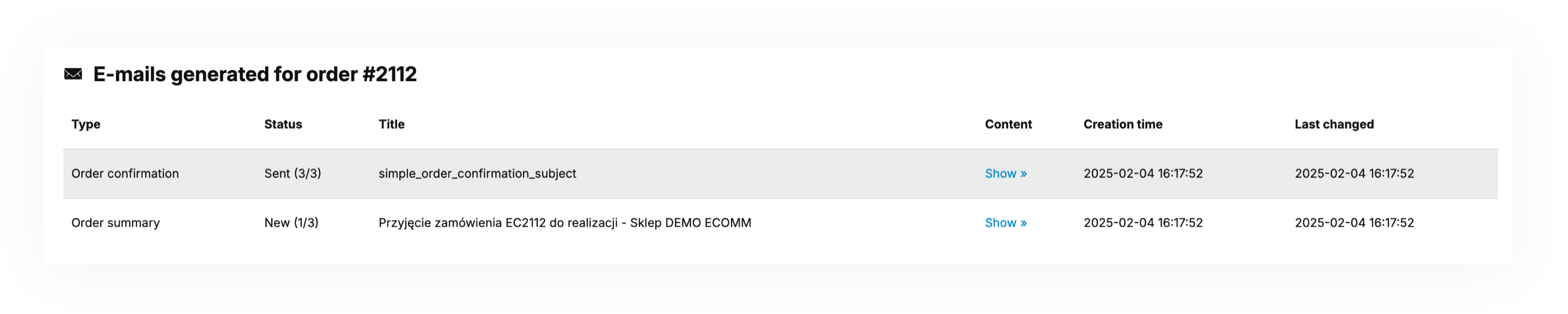The image size is (1568, 314).
Task: Click the Order summary type cell
Action: 115,223
